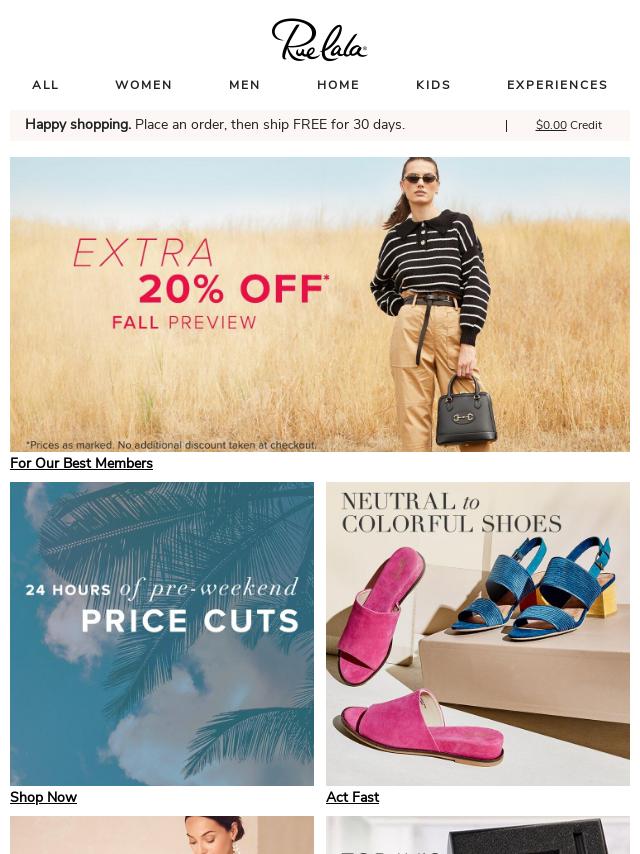The image size is (640, 854).
Task: Open the Neutral to Colorful Shoes image
Action: point(478,633)
